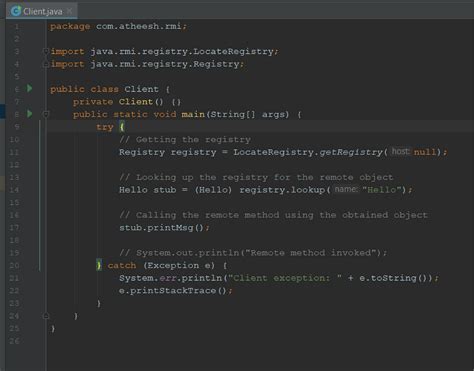Click '"Client exception: "' string on line 21
The width and height of the screenshot is (474, 371).
(285, 278)
